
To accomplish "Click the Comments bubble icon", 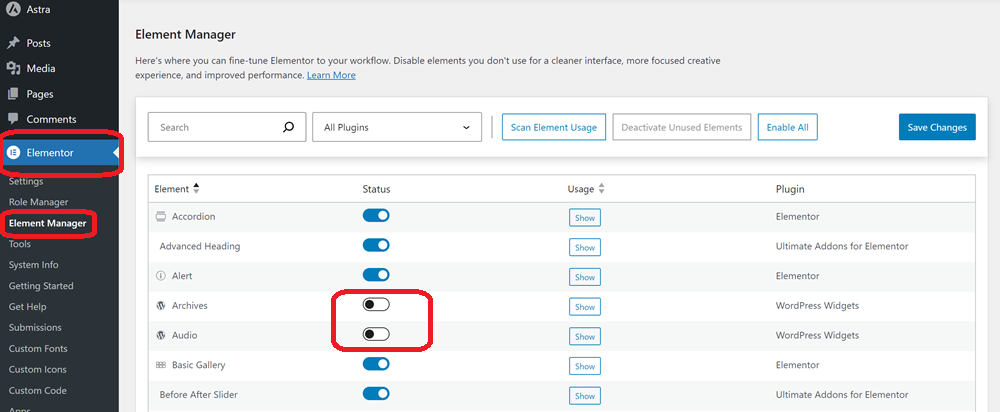I will coord(13,119).
